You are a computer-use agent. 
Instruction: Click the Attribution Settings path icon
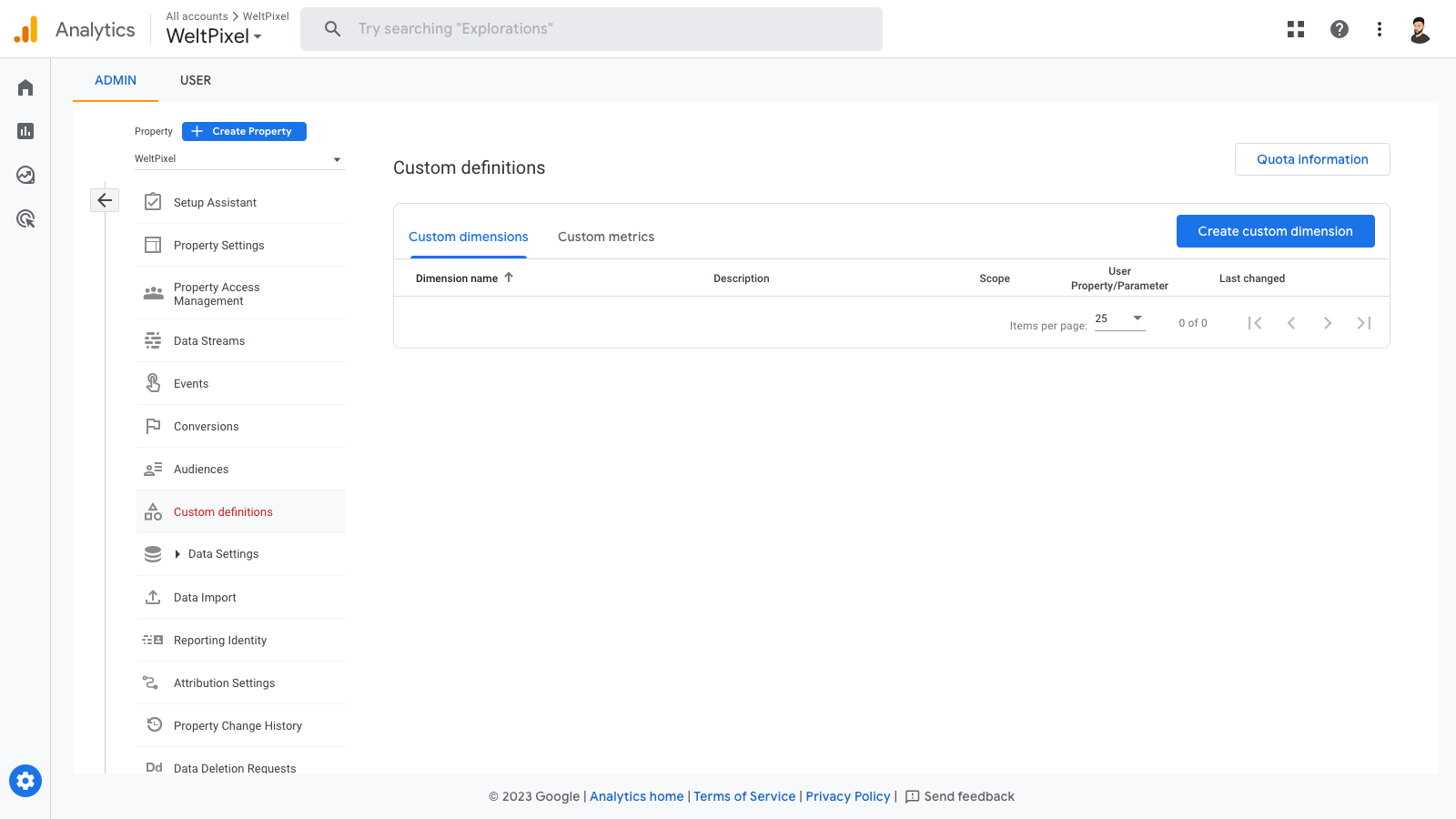151,682
